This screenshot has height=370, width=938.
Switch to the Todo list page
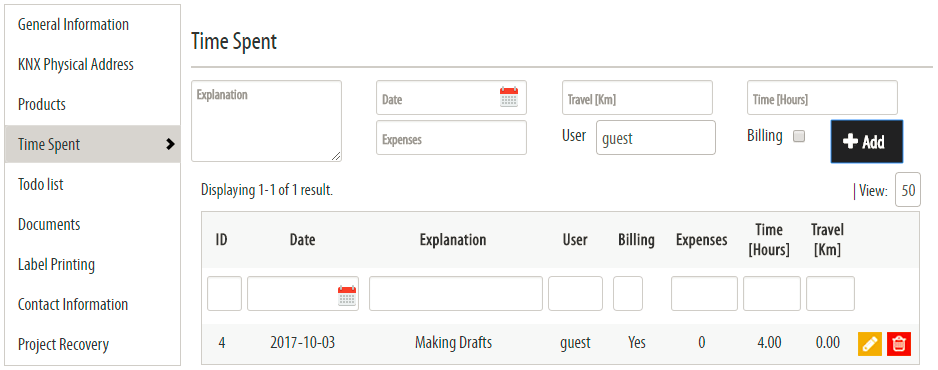tap(41, 184)
